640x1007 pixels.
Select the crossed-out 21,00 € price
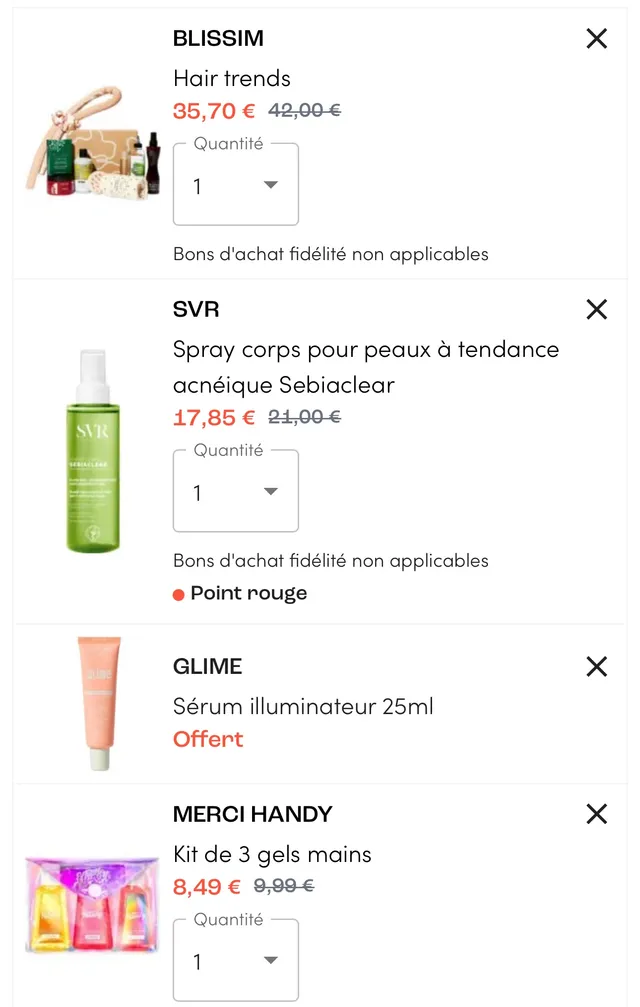304,417
